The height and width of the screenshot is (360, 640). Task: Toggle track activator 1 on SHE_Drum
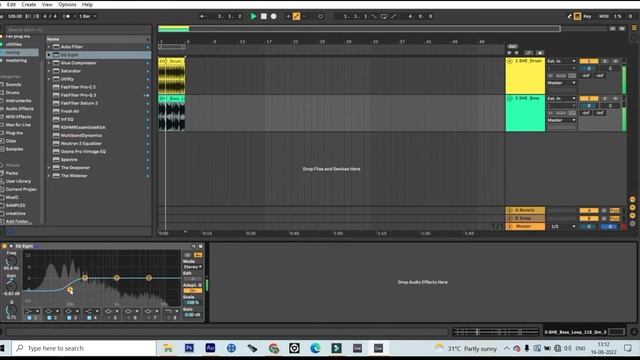point(589,61)
